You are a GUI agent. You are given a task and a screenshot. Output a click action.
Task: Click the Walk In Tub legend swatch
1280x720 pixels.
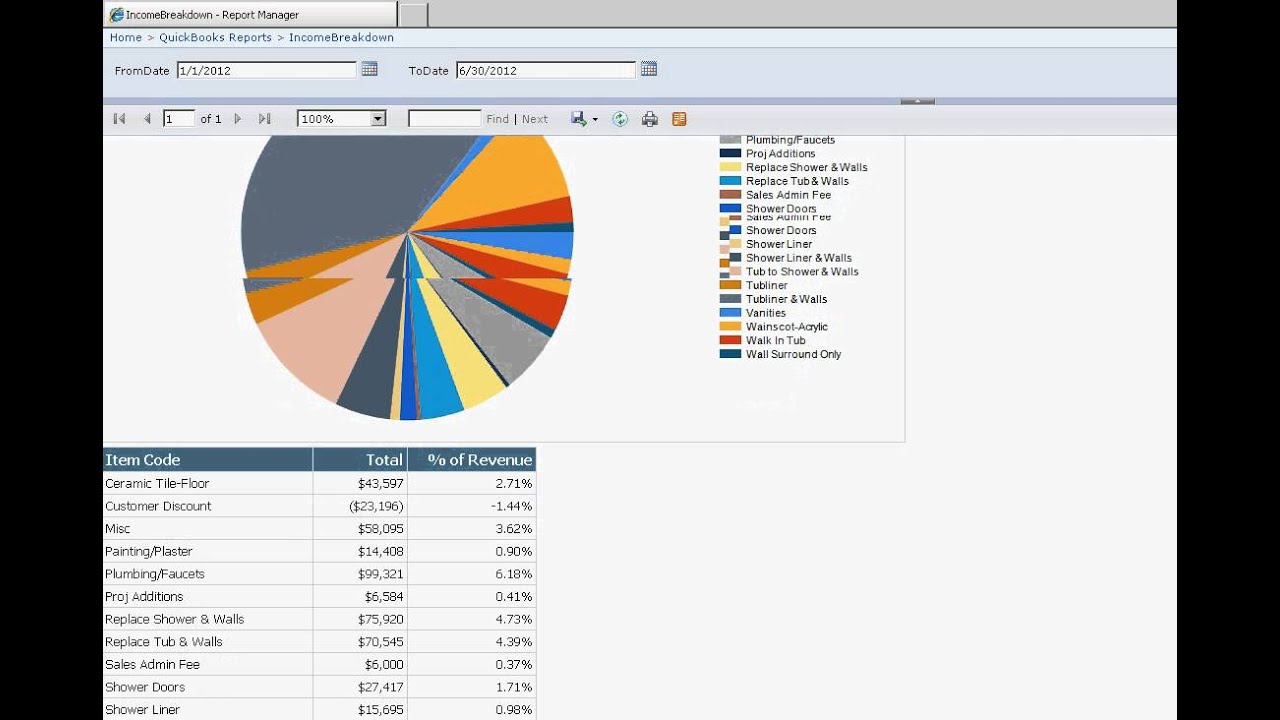tap(730, 340)
